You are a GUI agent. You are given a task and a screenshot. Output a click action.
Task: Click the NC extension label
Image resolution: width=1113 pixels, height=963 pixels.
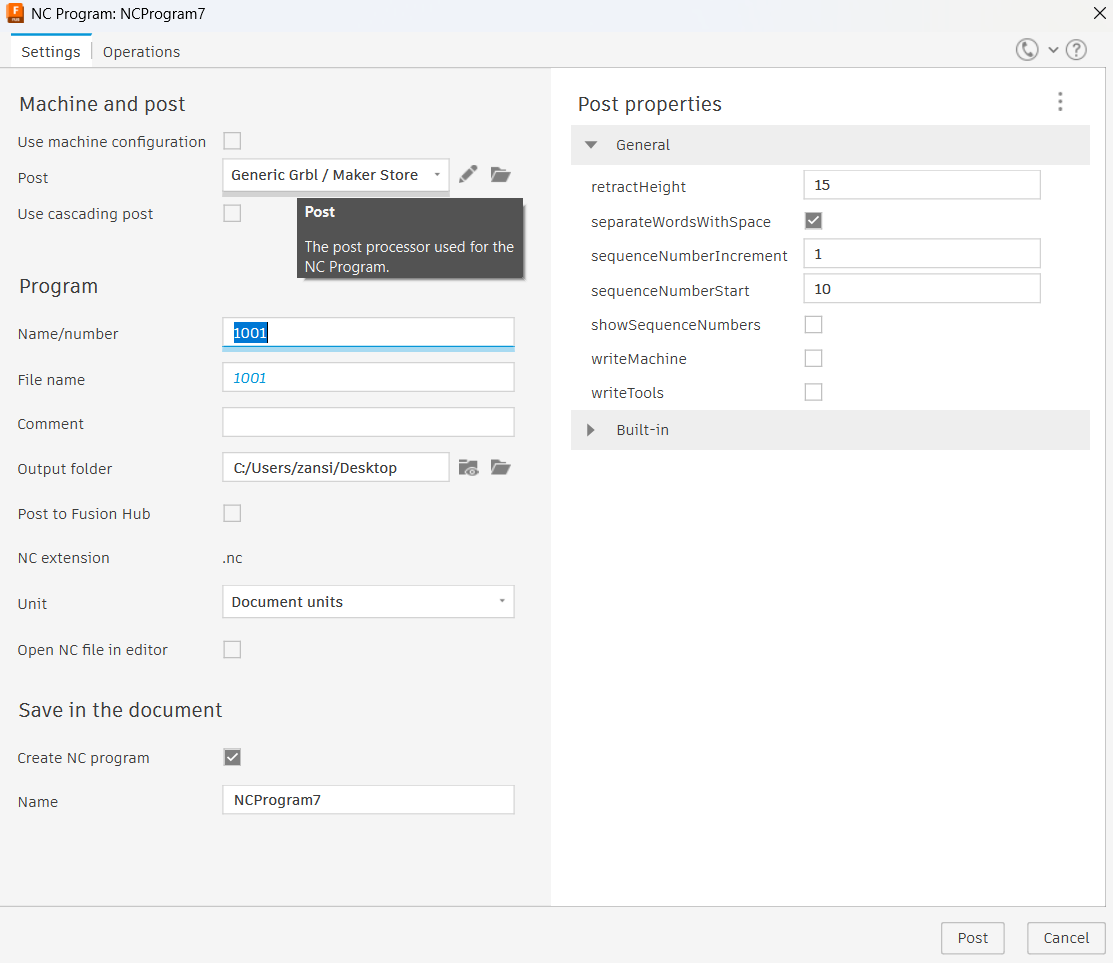(x=63, y=558)
